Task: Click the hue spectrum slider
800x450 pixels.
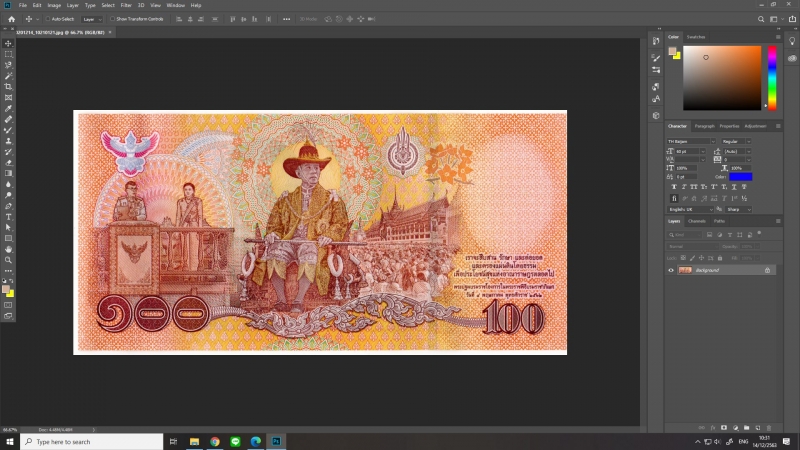Action: pyautogui.click(x=772, y=78)
